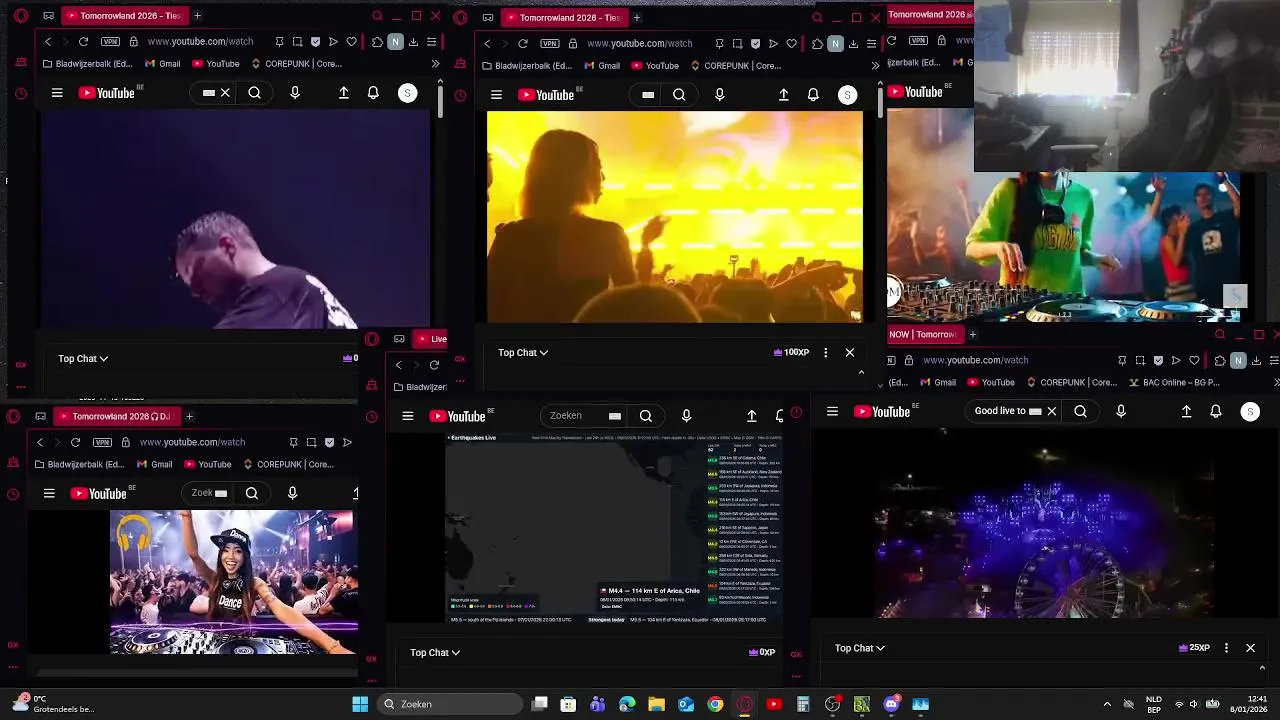The width and height of the screenshot is (1280, 720).
Task: Show more bookmarks chevron in top-middle window
Action: [x=875, y=66]
